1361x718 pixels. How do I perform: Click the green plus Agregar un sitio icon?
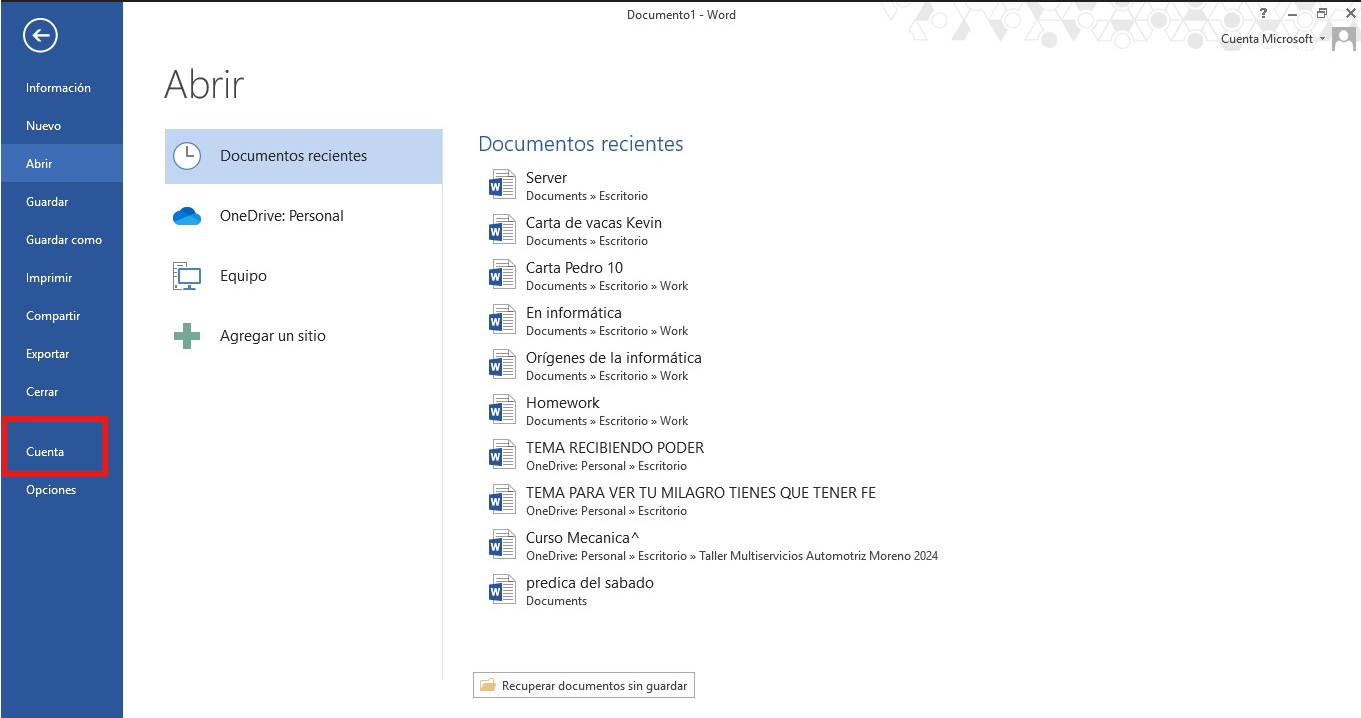187,336
